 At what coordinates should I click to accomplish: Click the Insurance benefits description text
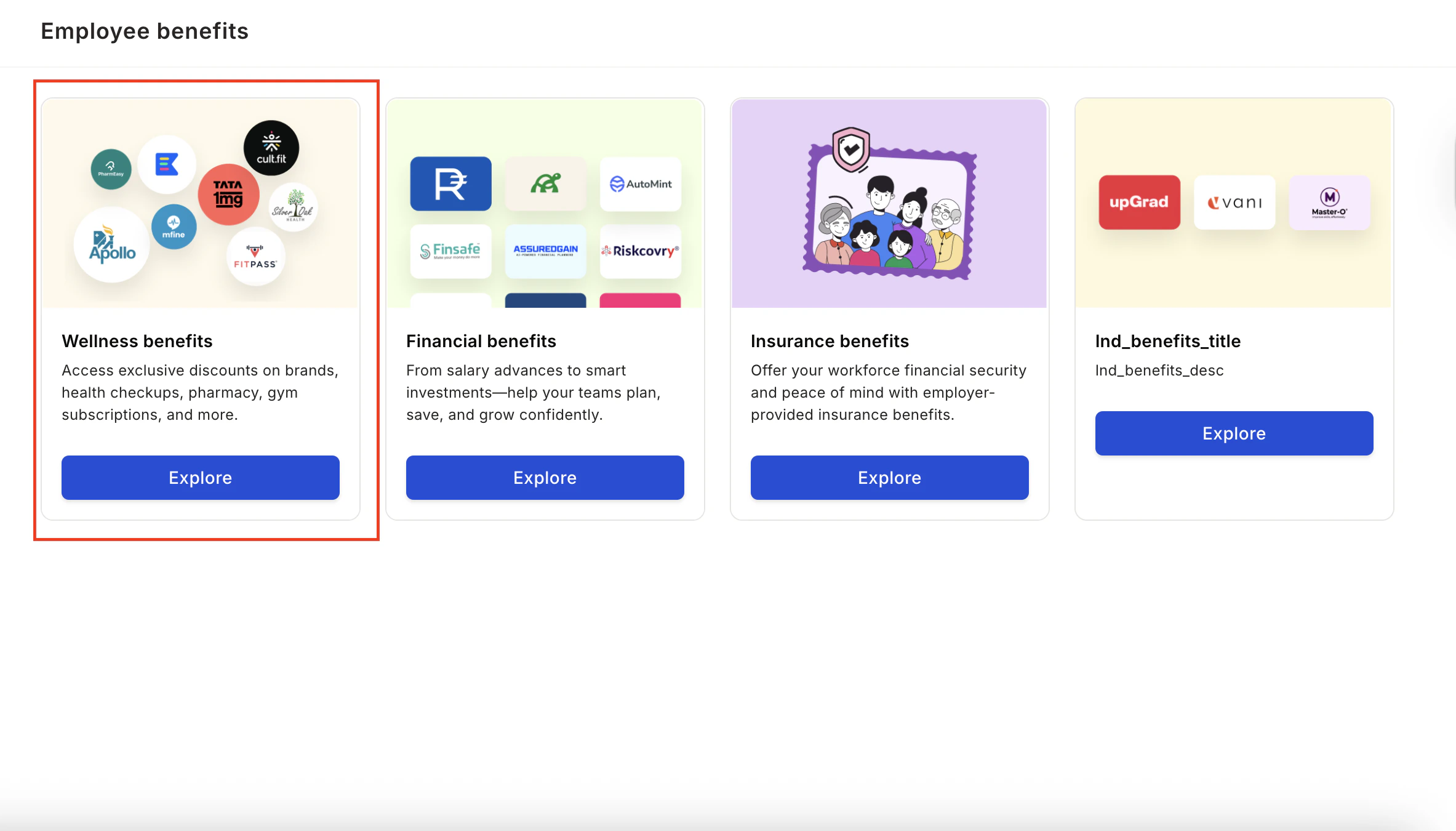(889, 393)
